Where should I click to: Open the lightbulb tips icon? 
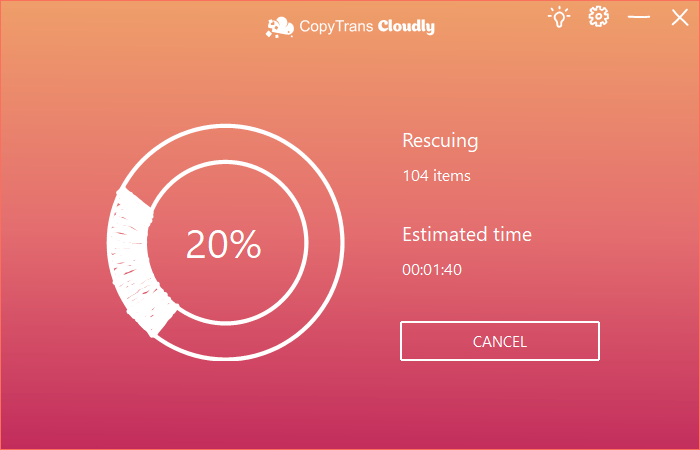click(x=558, y=17)
